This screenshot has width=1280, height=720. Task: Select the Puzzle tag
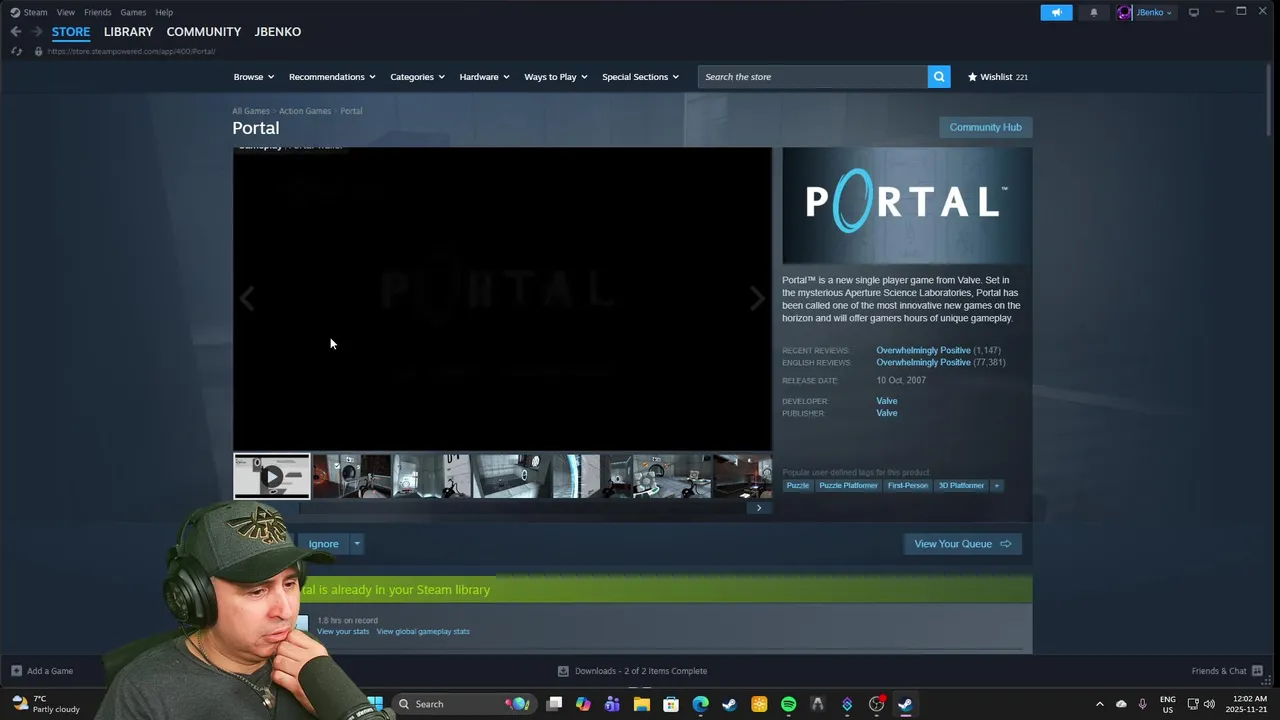pos(798,486)
